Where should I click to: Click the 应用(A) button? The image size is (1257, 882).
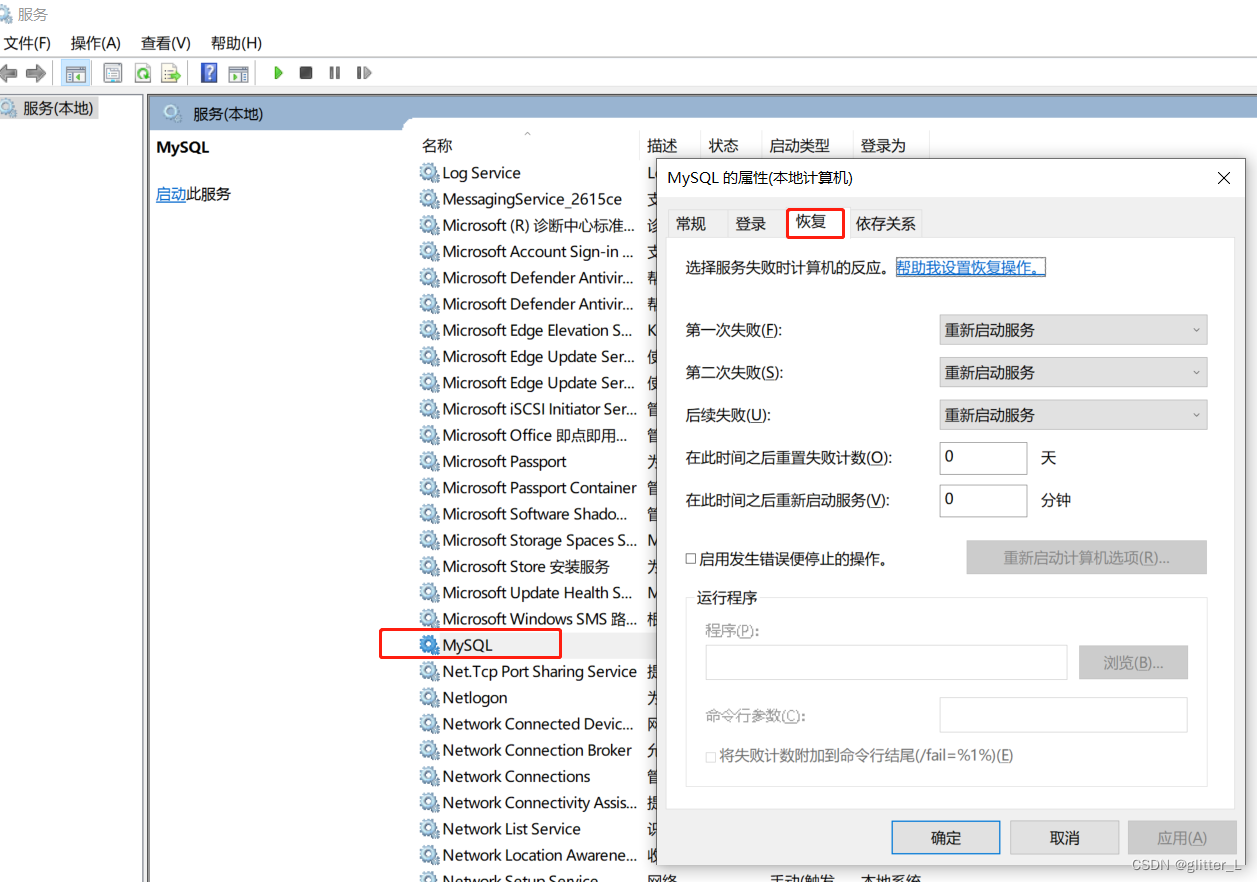[x=1182, y=838]
